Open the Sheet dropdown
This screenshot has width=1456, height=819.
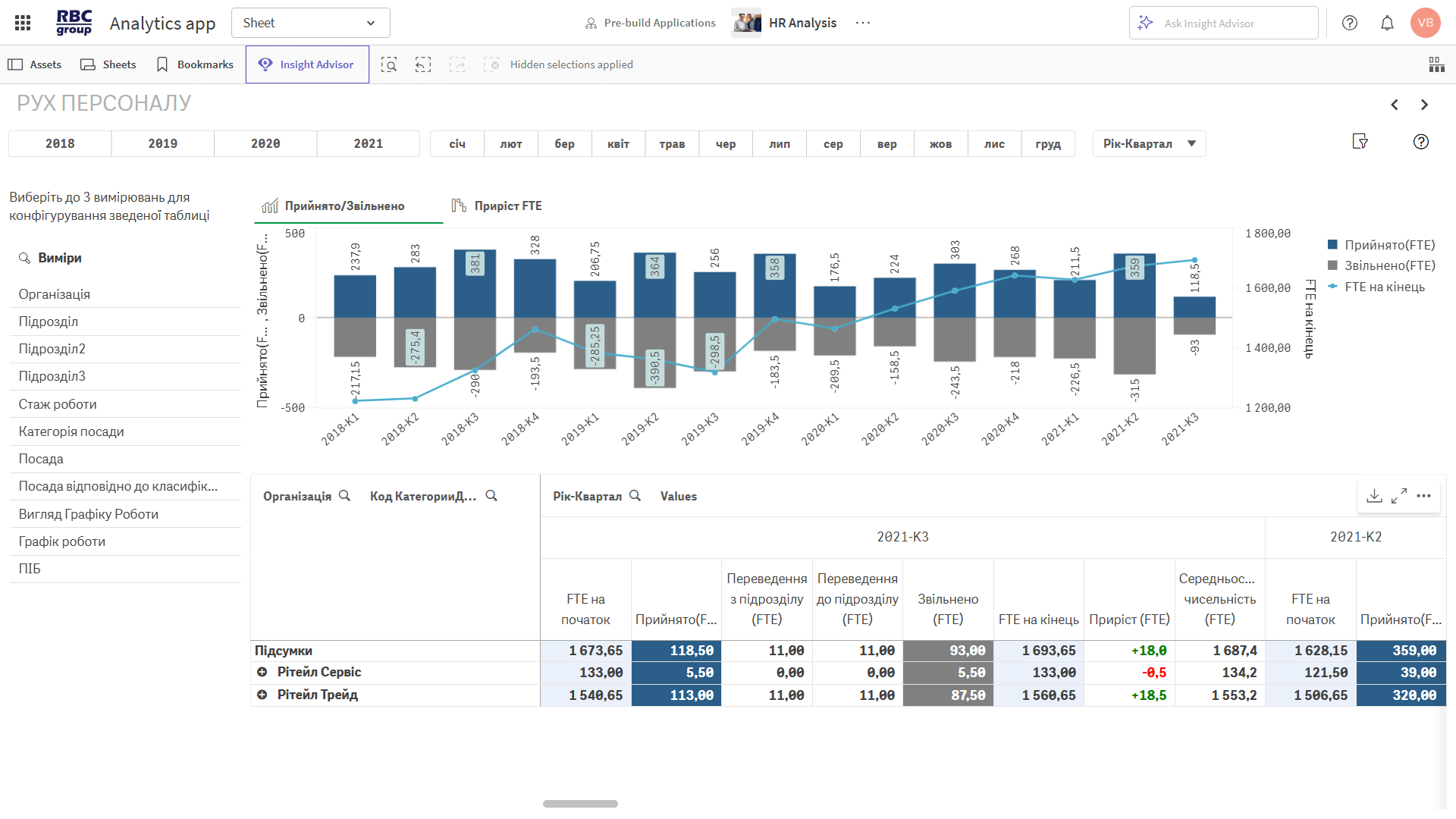pos(310,23)
